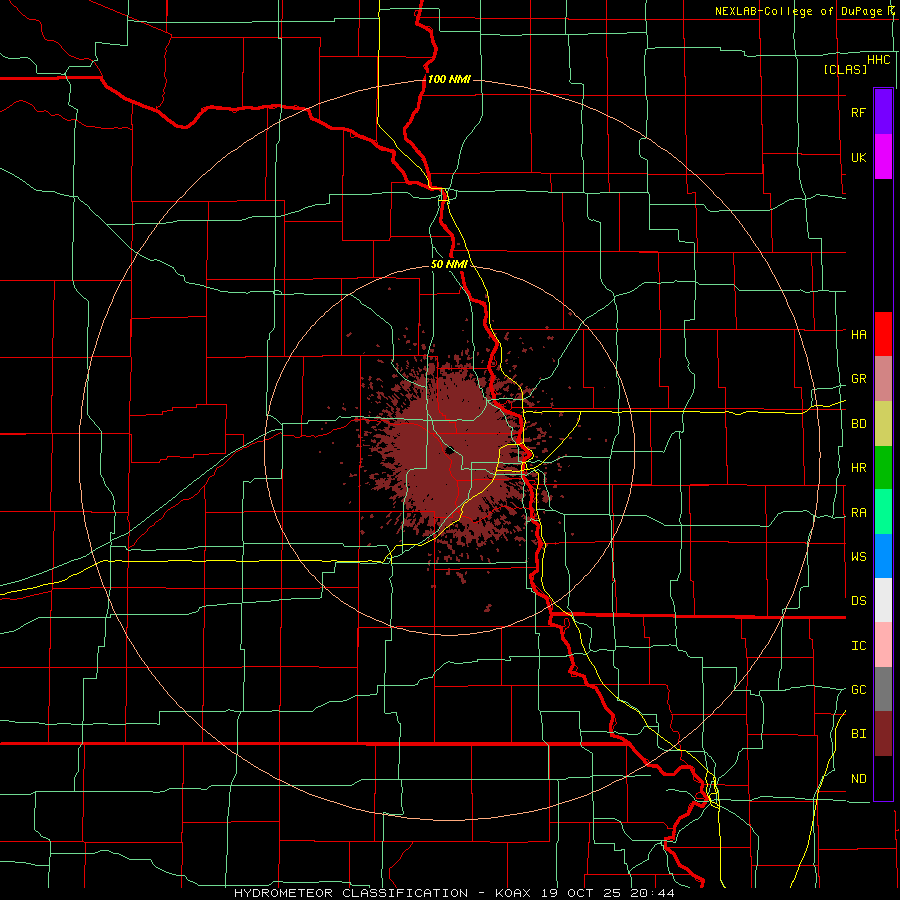Click the 'UK' legend label
Image resolution: width=900 pixels, height=900 pixels.
pyautogui.click(x=858, y=157)
